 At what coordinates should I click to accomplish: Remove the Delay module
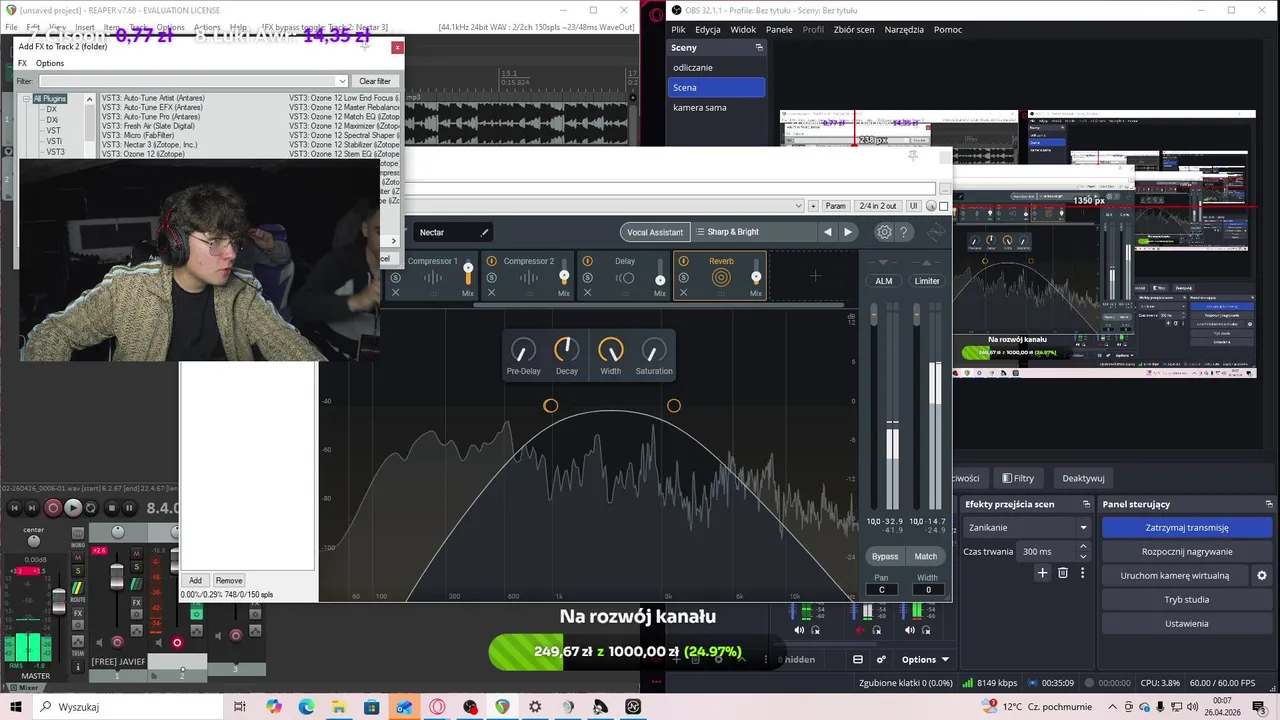tap(587, 293)
